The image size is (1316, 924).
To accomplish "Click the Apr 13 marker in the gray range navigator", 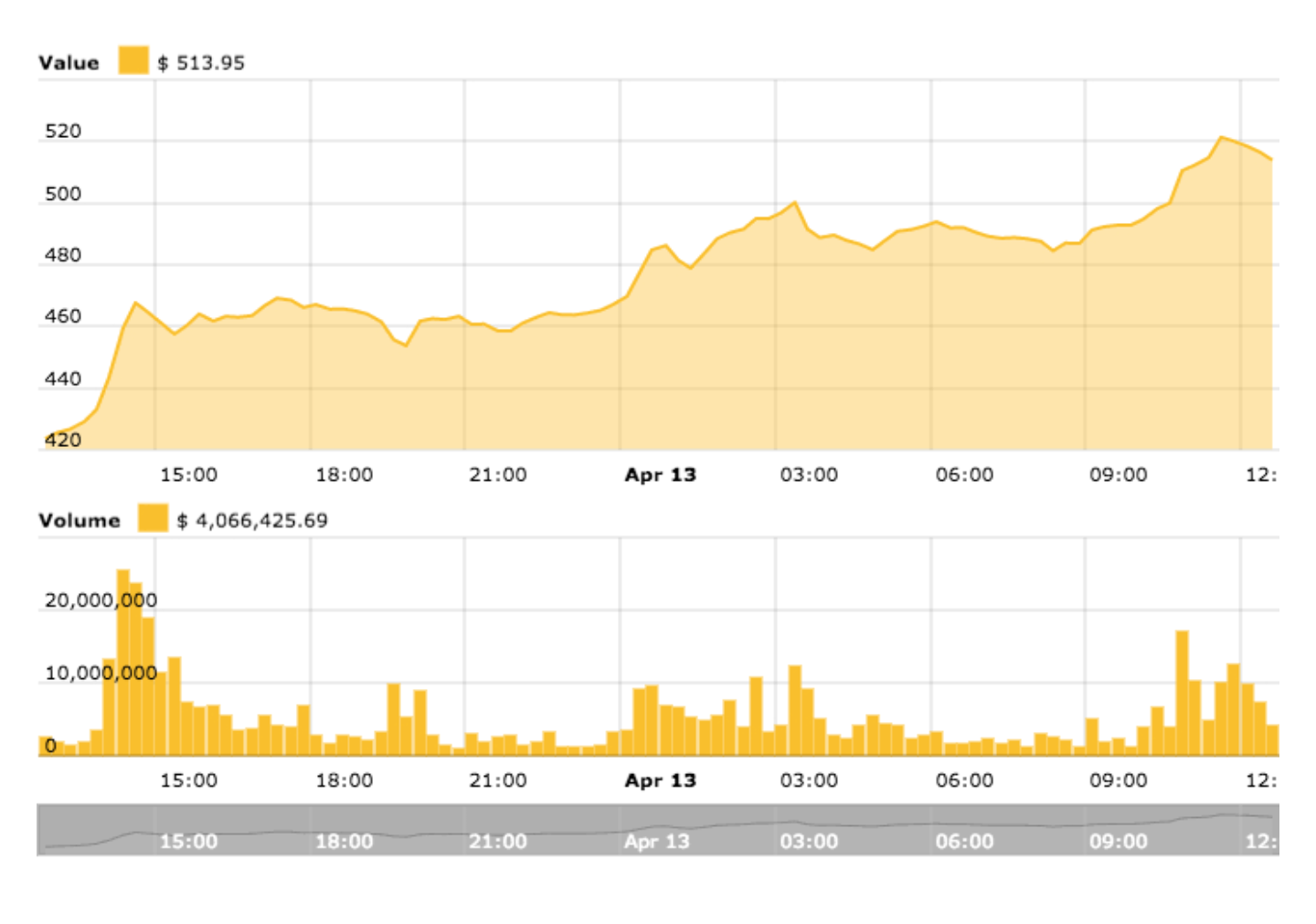I will 656,841.
